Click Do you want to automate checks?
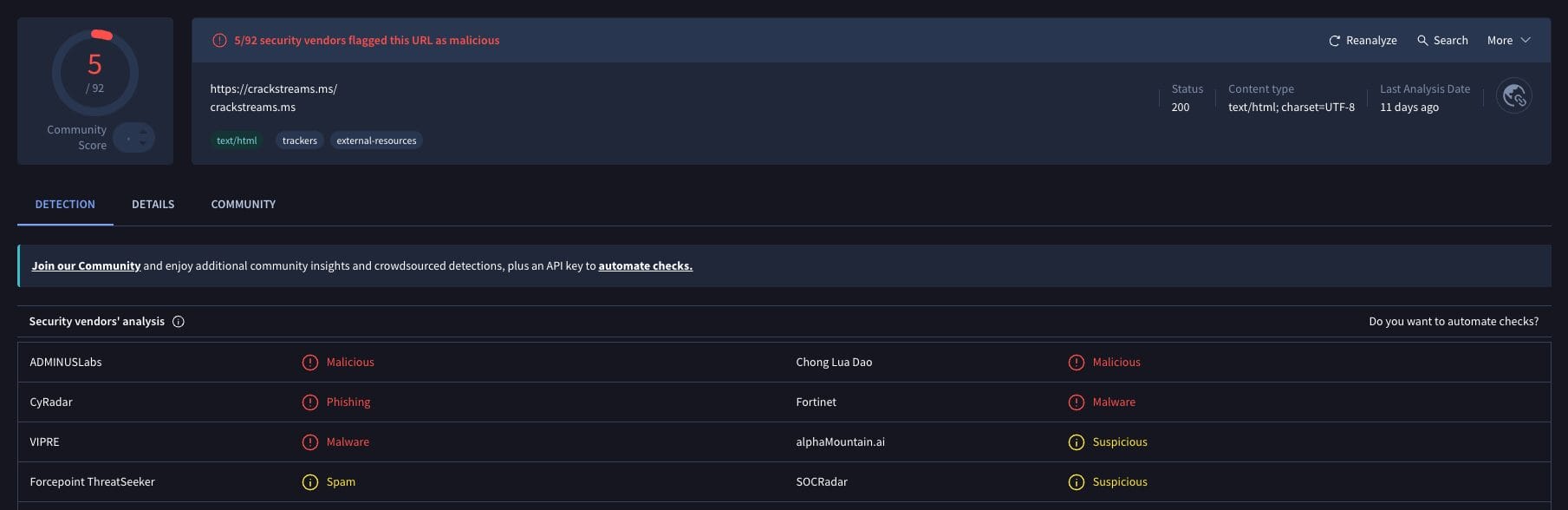Image resolution: width=1568 pixels, height=510 pixels. pyautogui.click(x=1454, y=322)
